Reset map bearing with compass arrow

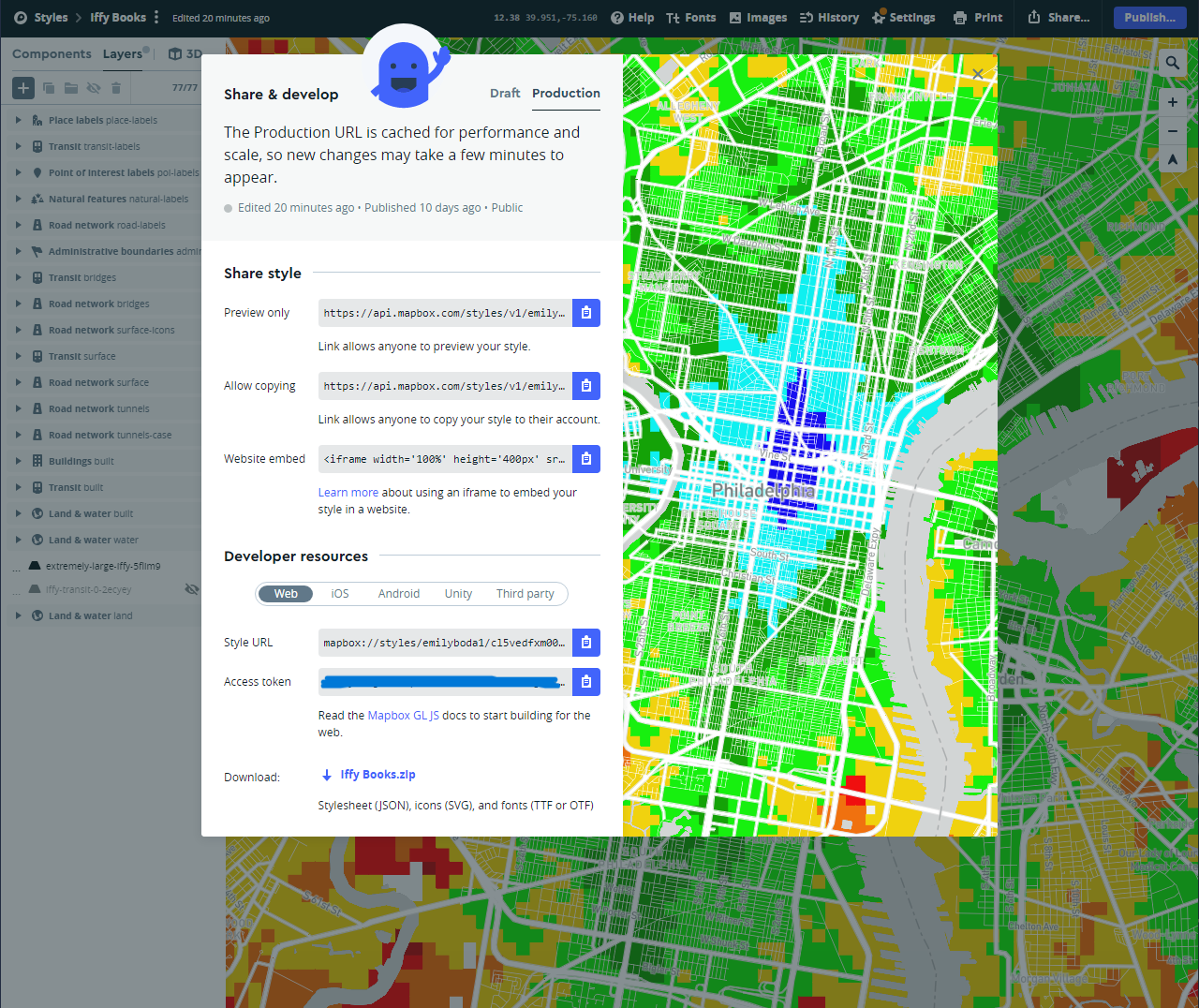pyautogui.click(x=1172, y=160)
